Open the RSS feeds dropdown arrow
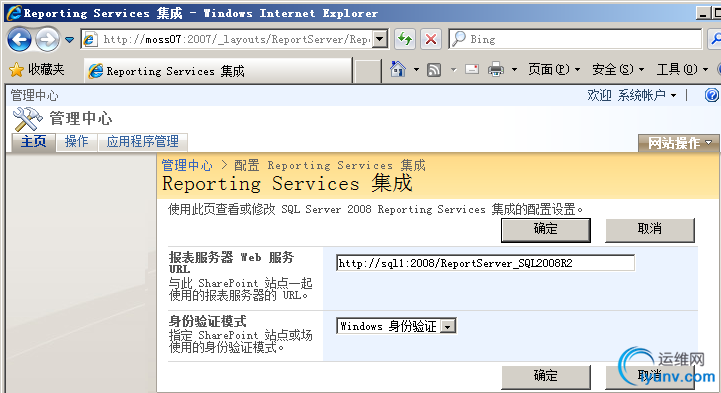This screenshot has height=393, width=721. click(453, 70)
